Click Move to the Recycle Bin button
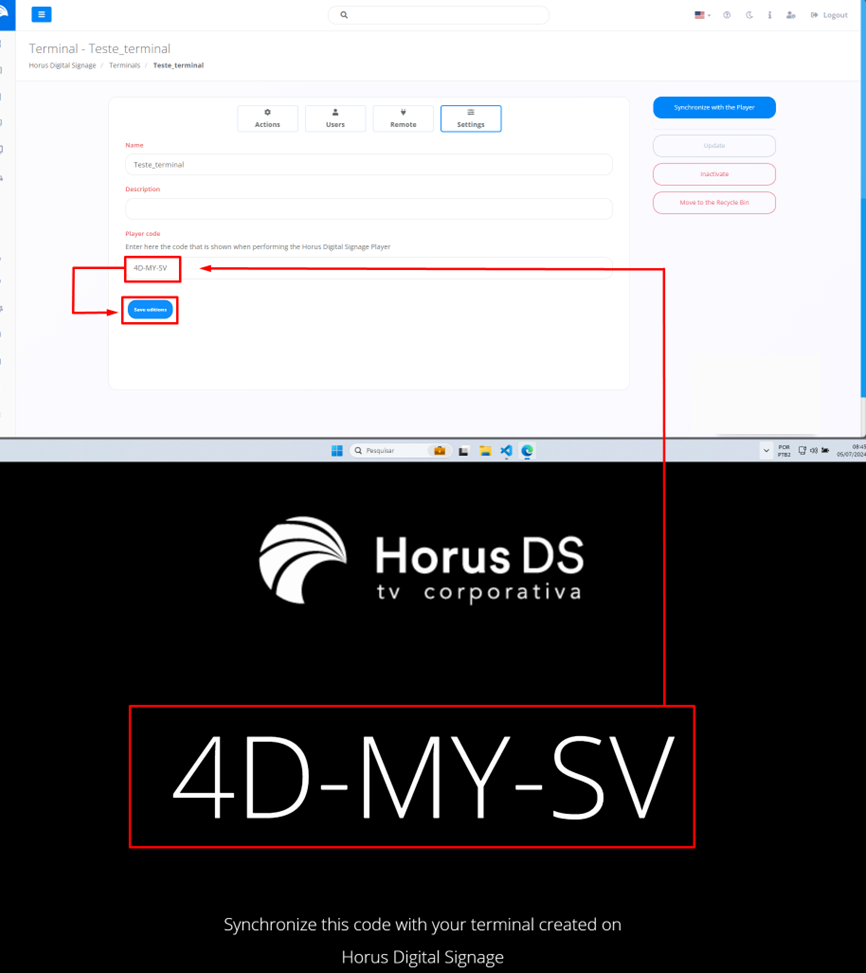 (714, 202)
